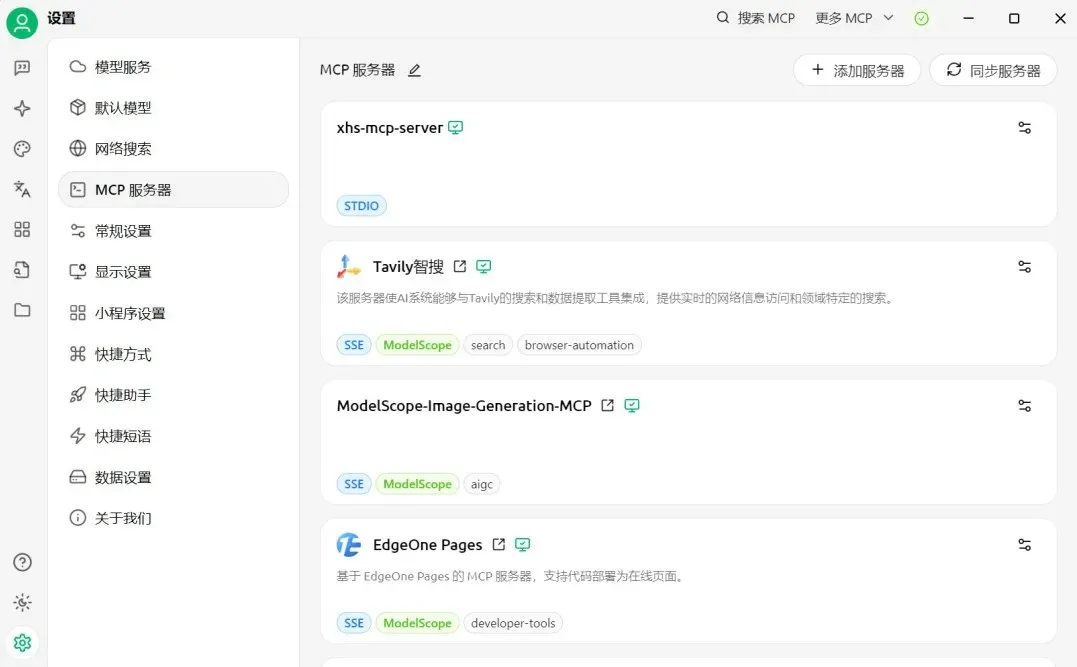Open 关于我们 settings section

pos(173,518)
